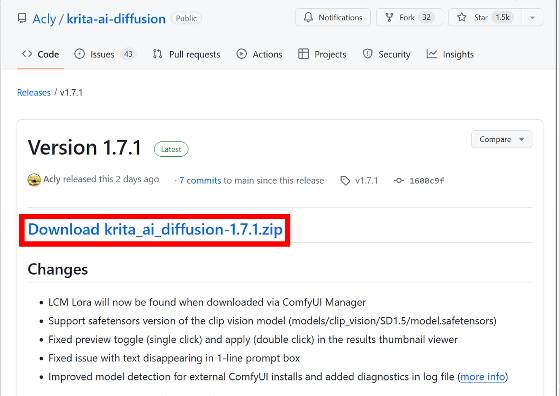Click the fork count 32

(426, 17)
